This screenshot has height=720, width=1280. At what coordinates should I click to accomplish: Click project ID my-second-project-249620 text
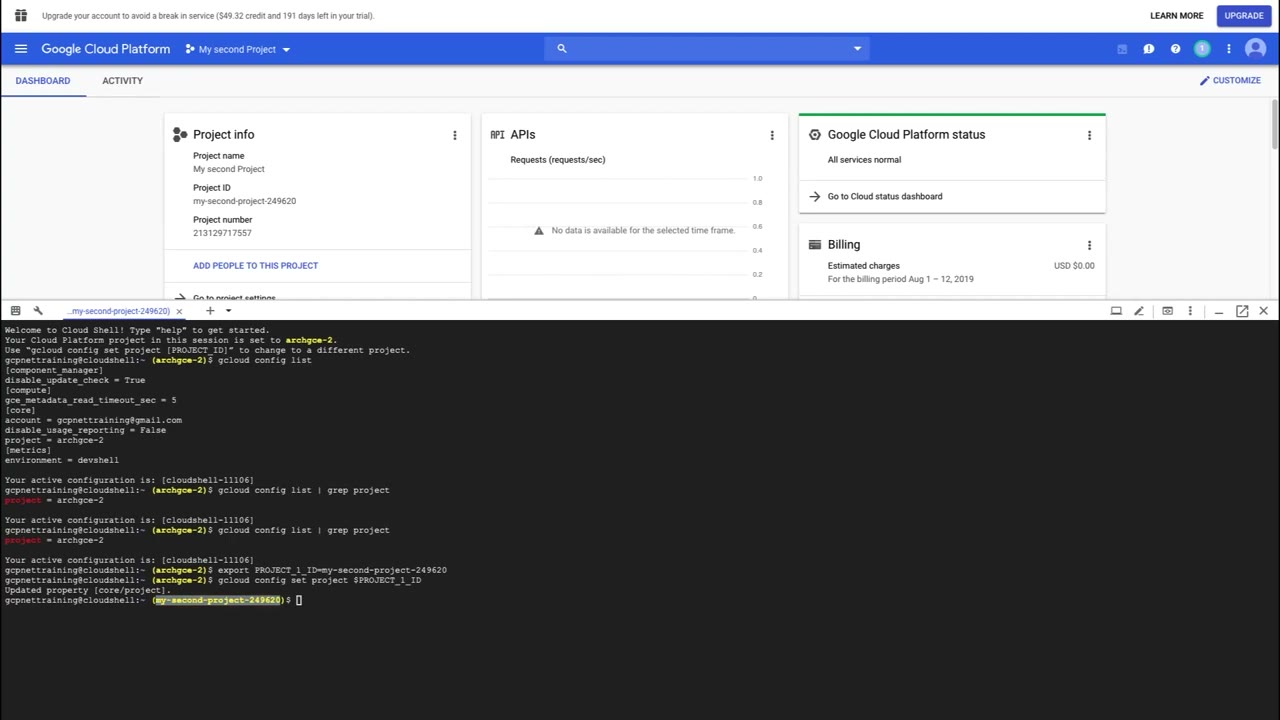pos(244,201)
